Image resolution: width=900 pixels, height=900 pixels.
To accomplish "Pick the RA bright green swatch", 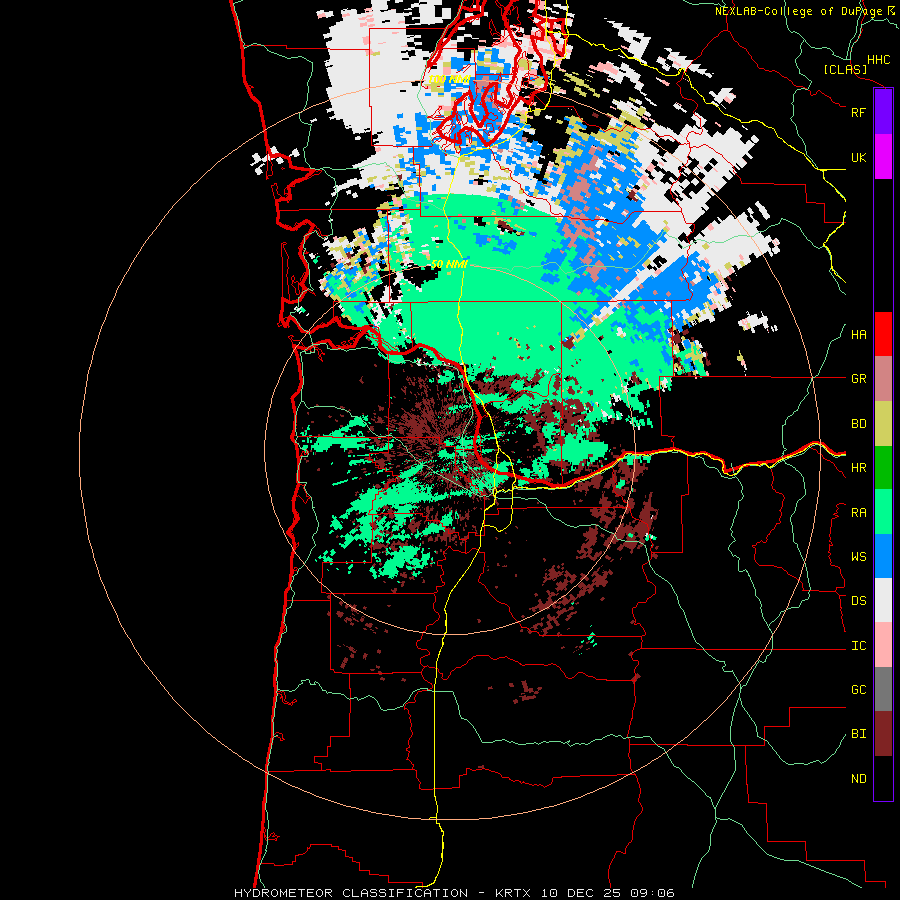I will [883, 512].
